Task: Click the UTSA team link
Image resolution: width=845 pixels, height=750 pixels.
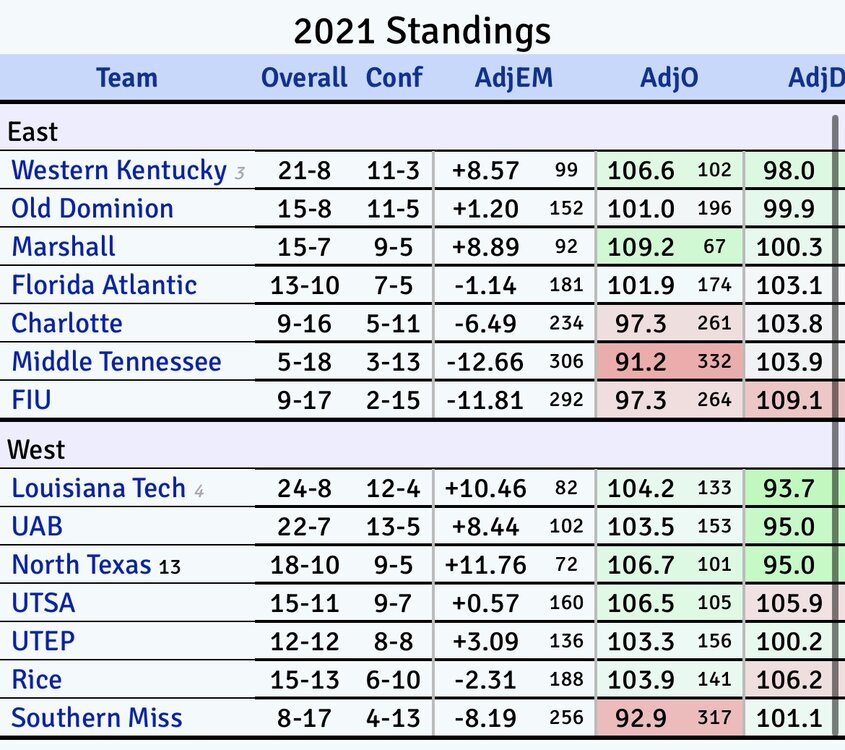Action: pos(43,603)
